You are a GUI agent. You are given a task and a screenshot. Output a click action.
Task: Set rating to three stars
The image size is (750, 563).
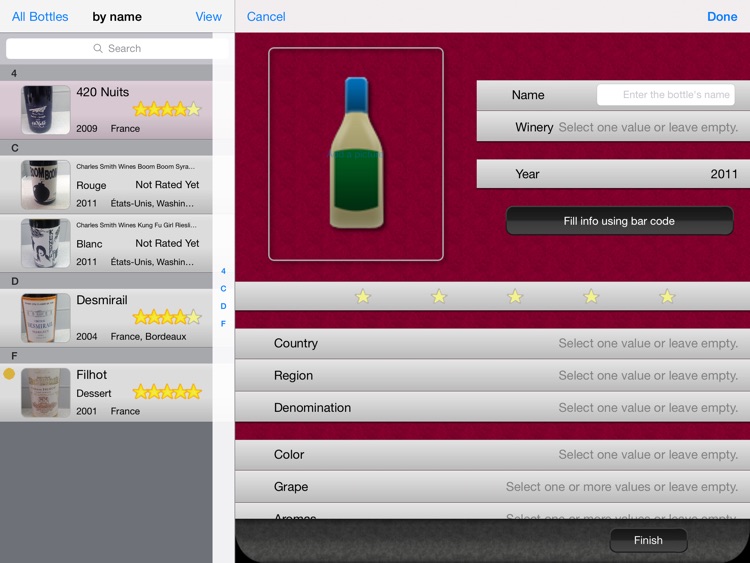(x=515, y=297)
